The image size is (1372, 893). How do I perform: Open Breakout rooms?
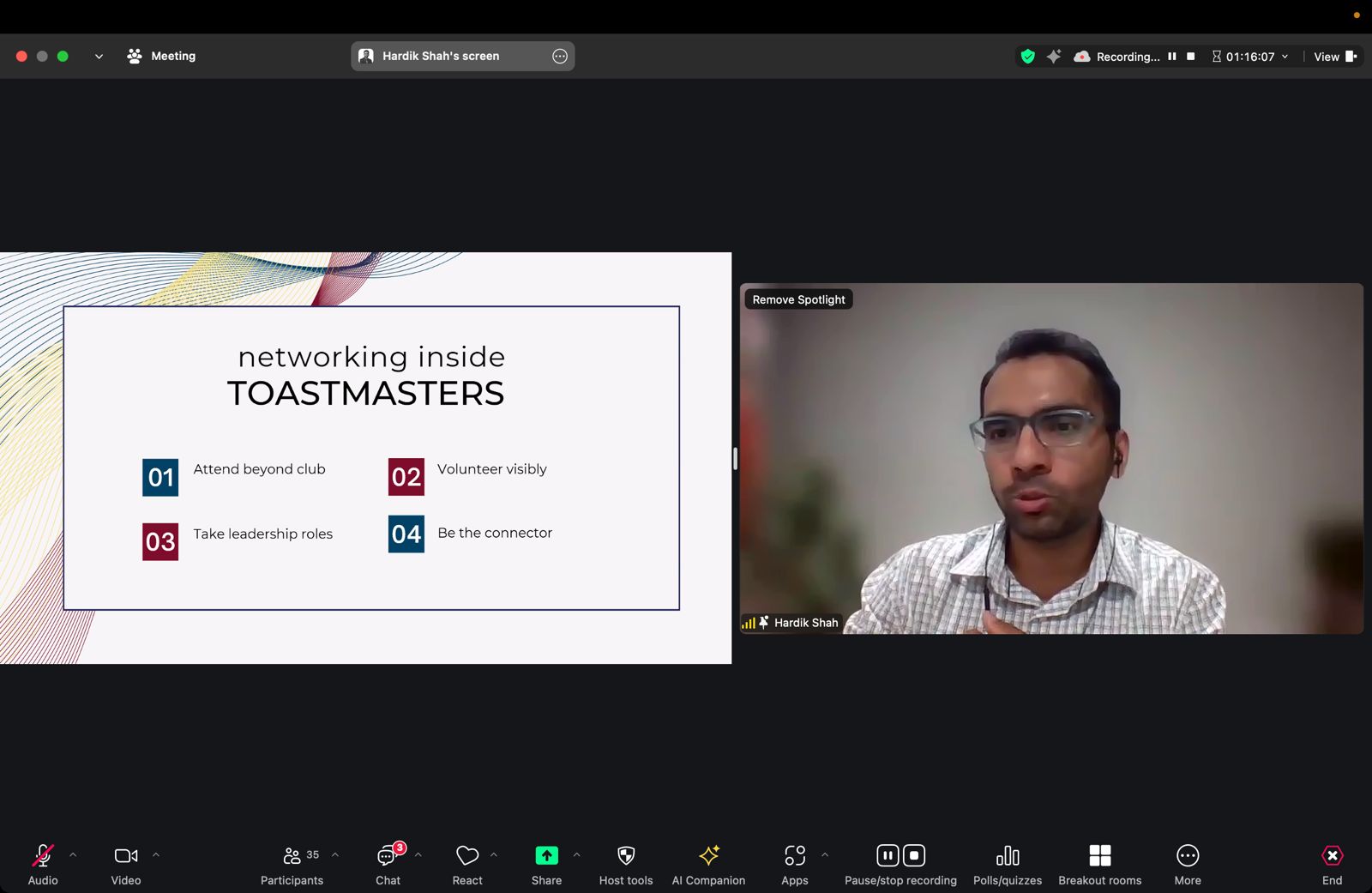pyautogui.click(x=1099, y=864)
